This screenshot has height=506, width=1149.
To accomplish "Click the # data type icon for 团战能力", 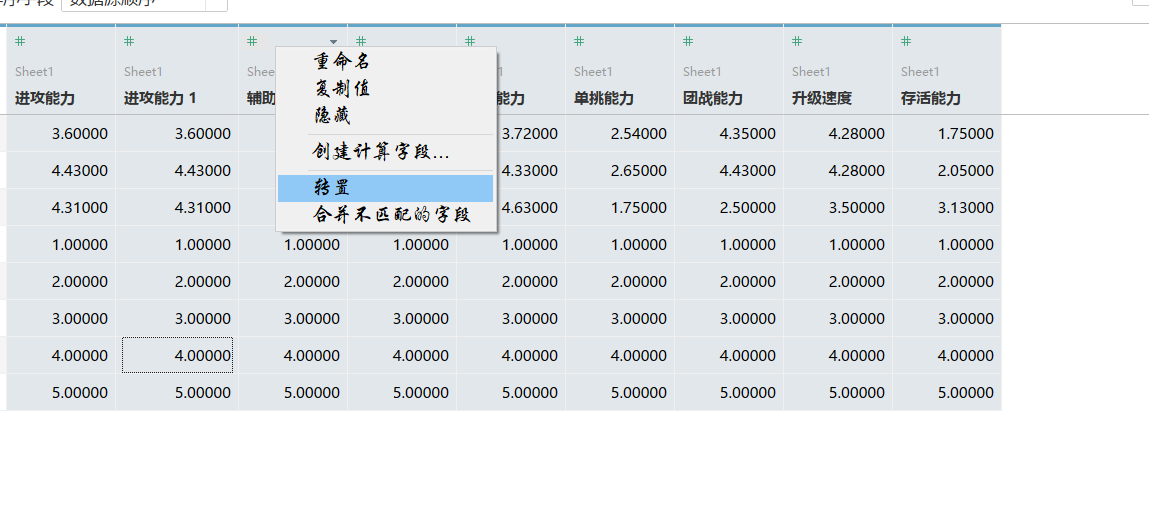I will [x=688, y=42].
